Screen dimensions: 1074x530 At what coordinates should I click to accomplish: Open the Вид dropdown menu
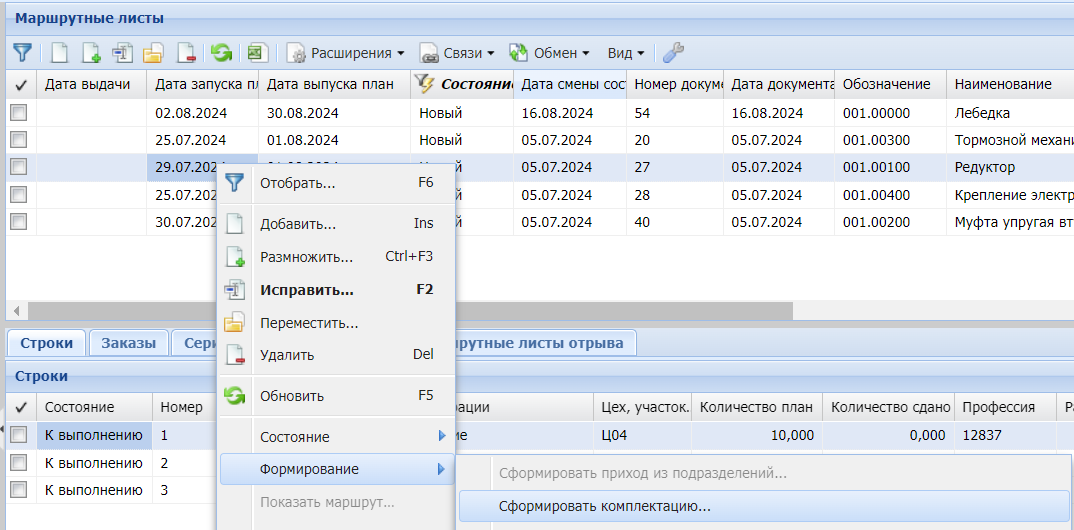pyautogui.click(x=626, y=53)
